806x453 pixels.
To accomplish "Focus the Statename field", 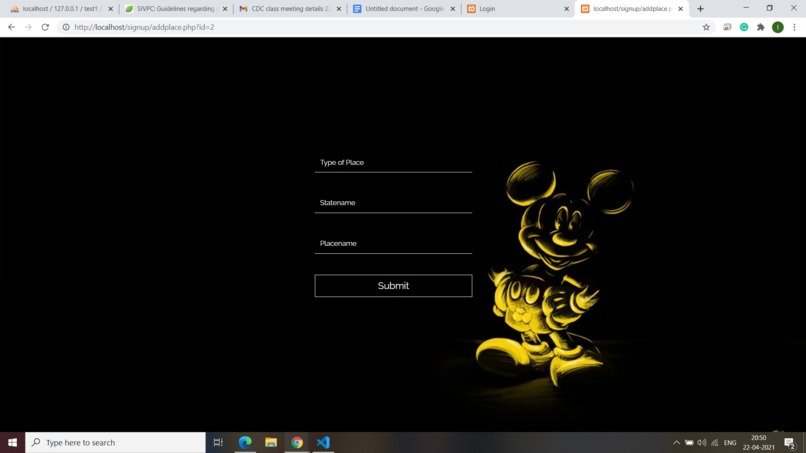I will [x=393, y=203].
